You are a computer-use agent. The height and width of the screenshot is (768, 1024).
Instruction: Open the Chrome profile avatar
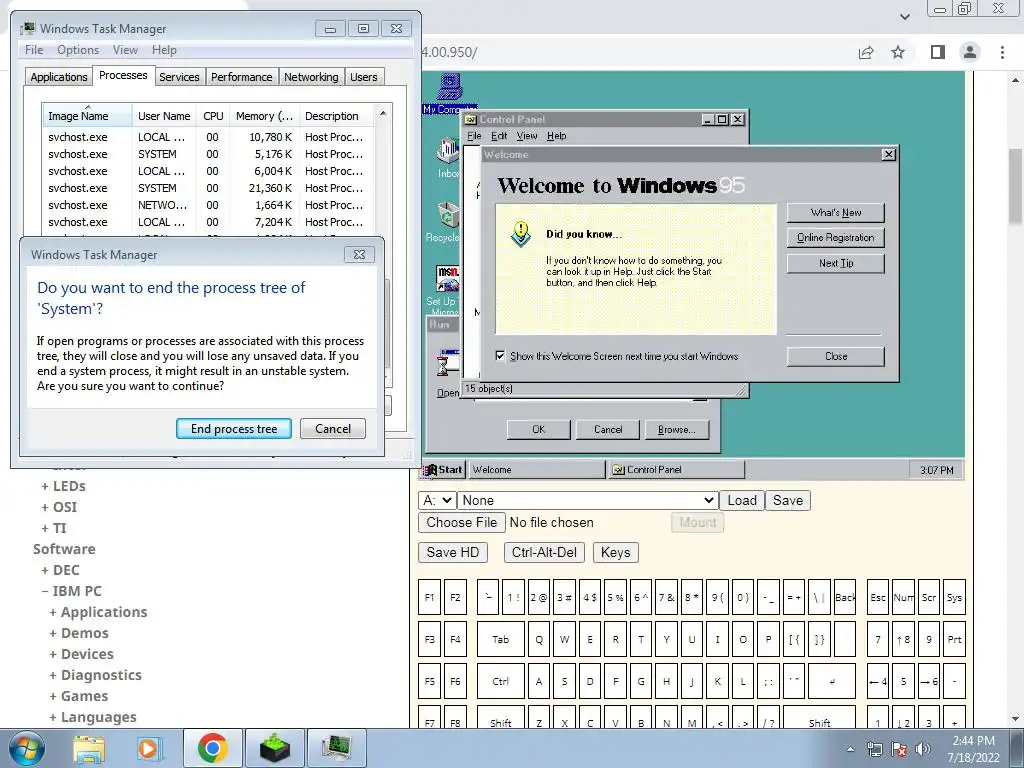point(970,52)
